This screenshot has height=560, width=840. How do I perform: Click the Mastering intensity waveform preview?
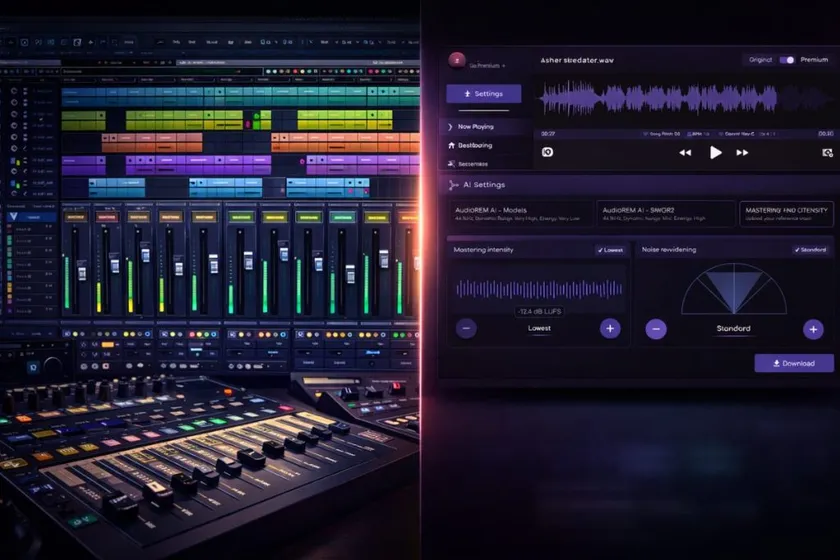[x=538, y=289]
